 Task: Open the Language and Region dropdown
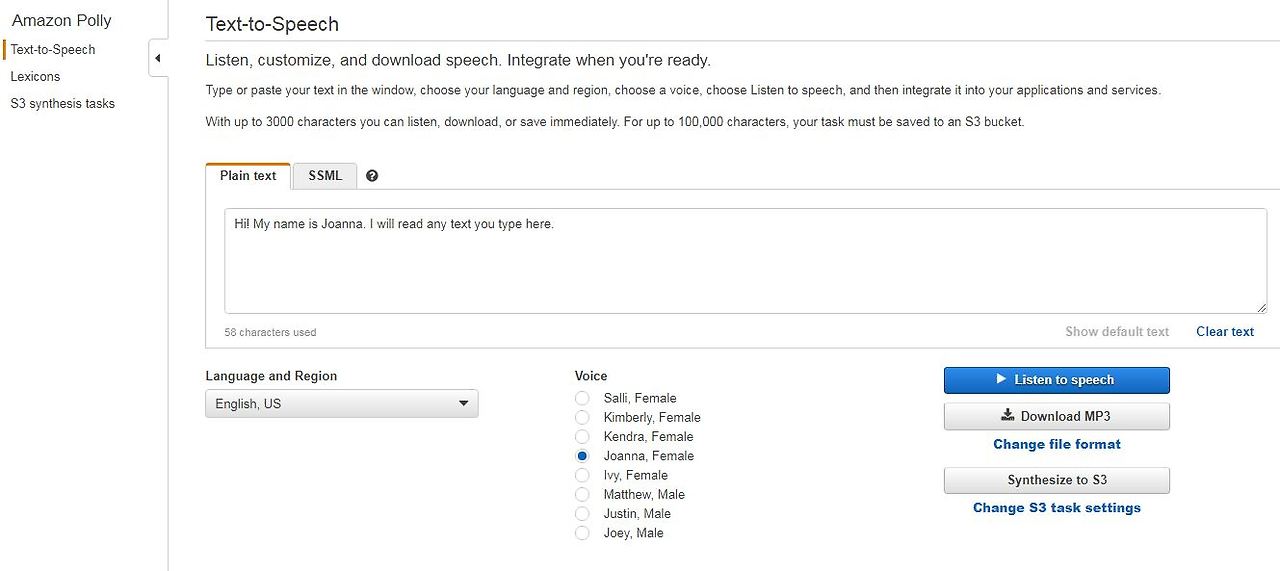tap(342, 404)
